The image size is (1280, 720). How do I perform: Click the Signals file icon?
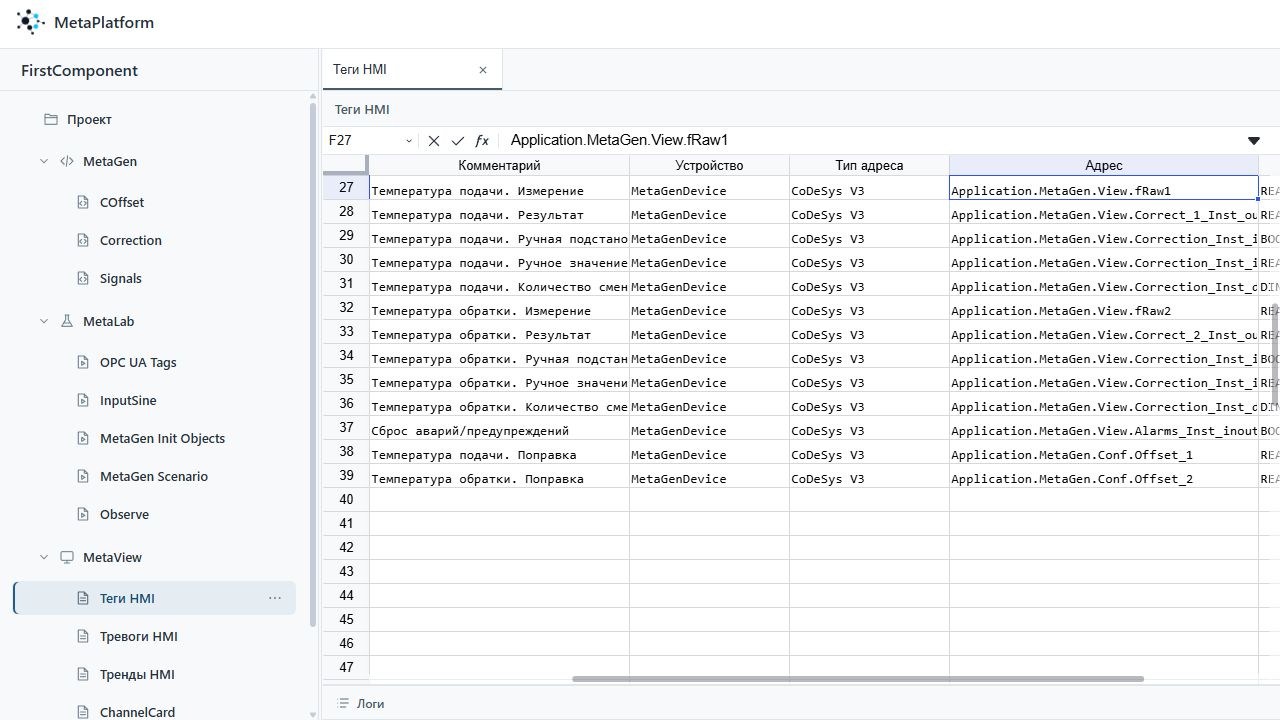[84, 278]
